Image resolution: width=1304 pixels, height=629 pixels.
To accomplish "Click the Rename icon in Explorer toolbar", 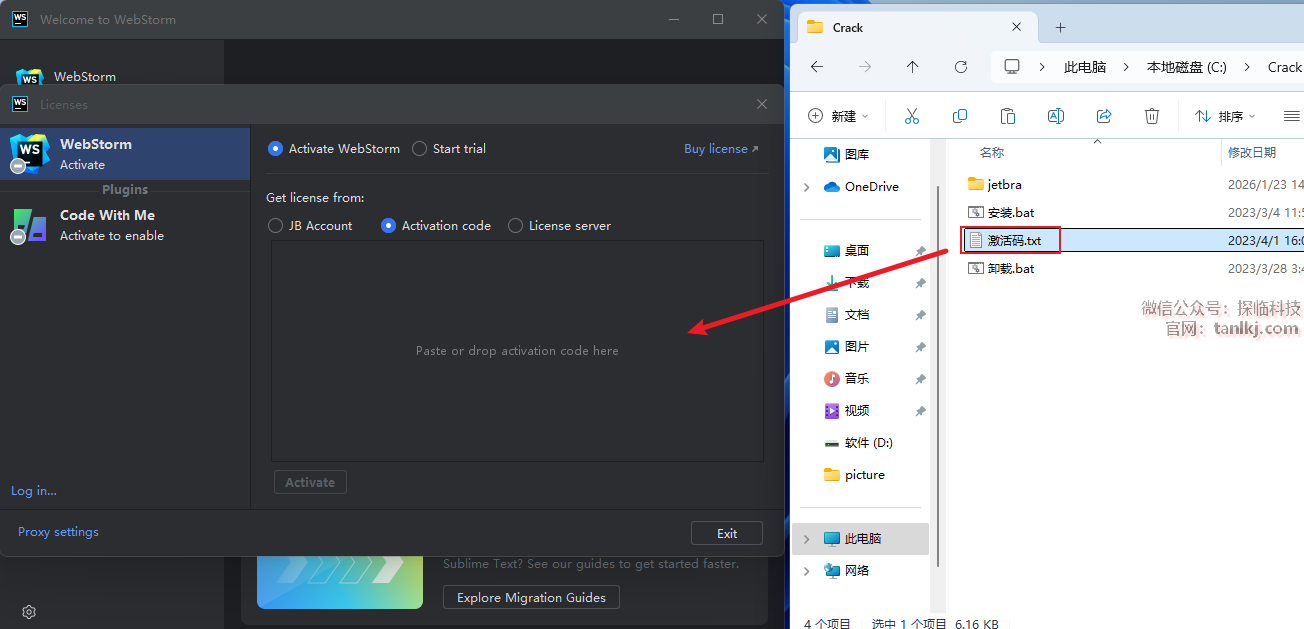I will [x=1055, y=116].
